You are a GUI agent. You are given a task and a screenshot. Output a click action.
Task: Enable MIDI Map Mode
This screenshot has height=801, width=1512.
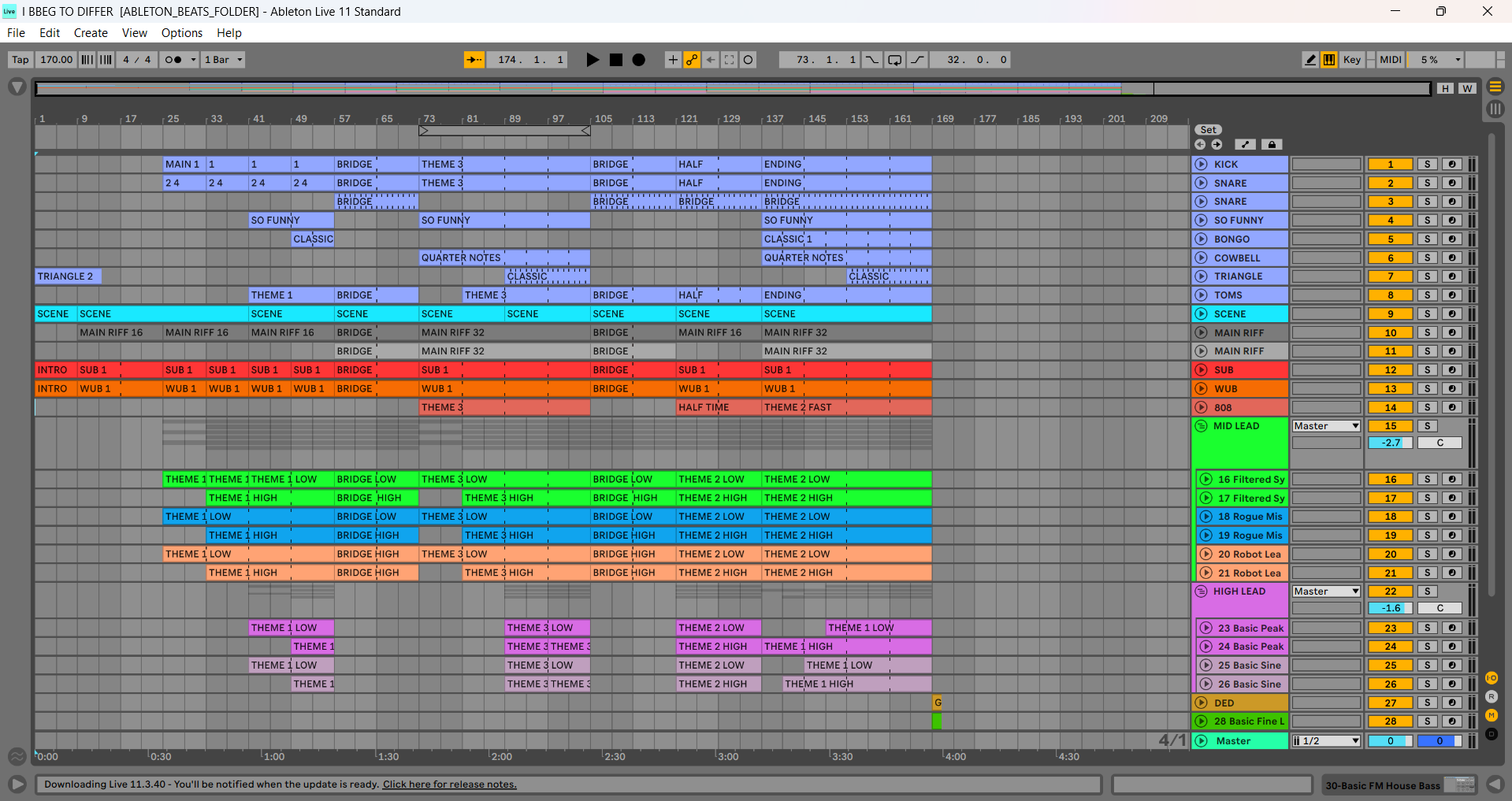[1391, 60]
